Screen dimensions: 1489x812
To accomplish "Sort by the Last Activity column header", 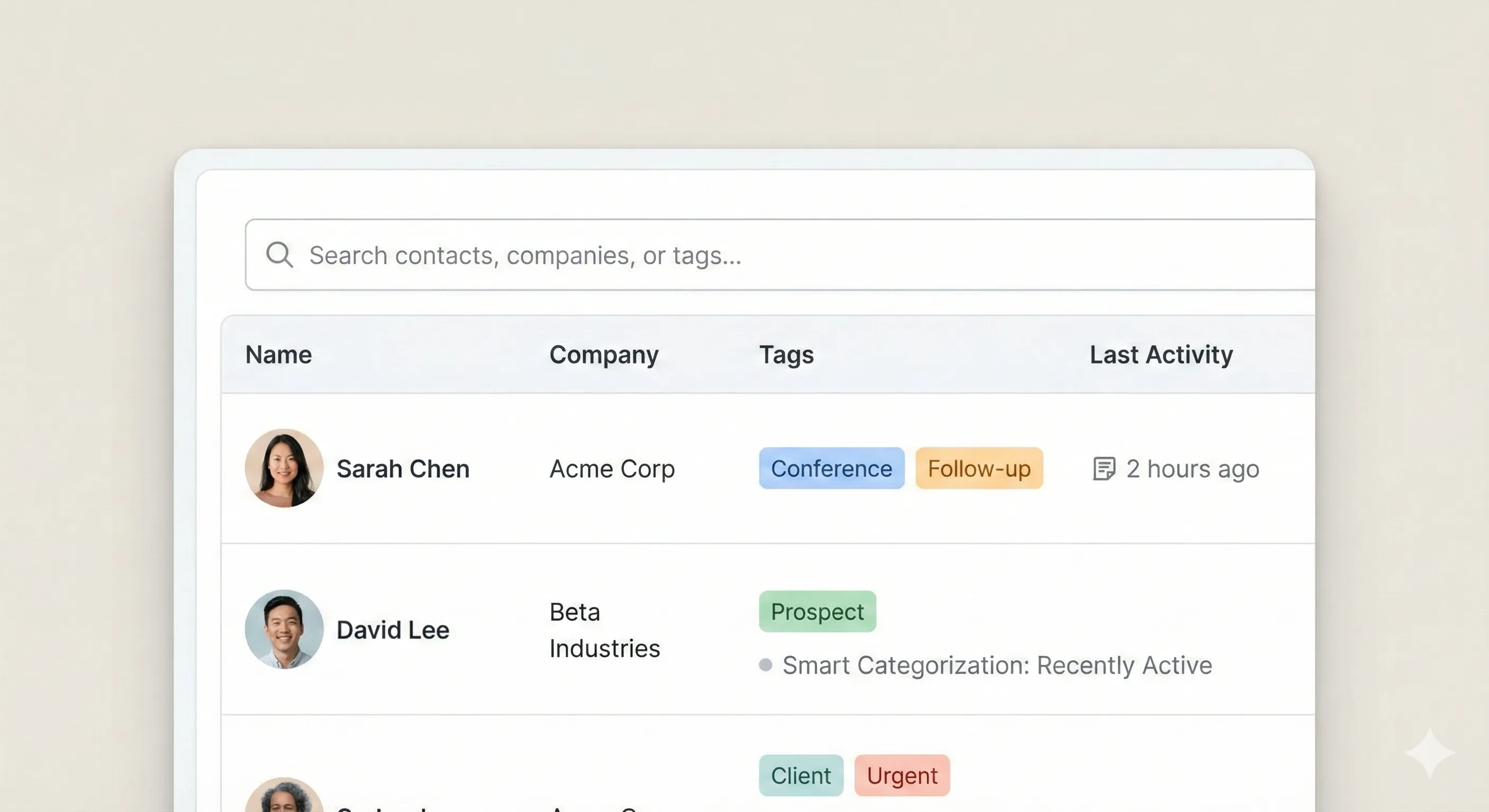I will [1161, 354].
